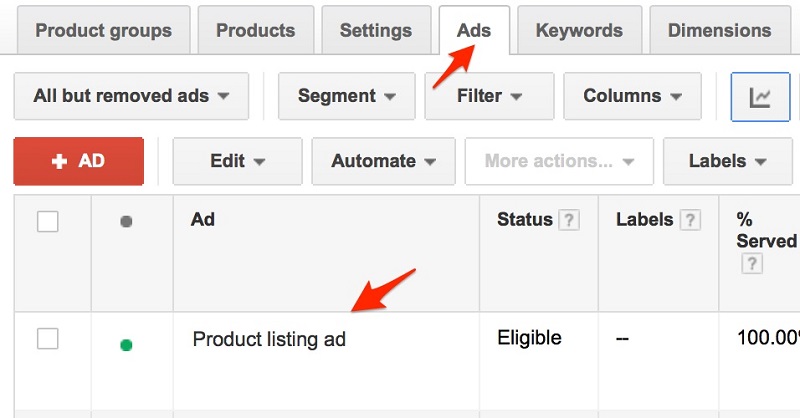Switch to the Keywords tab
This screenshot has width=800, height=418.
pos(579,30)
